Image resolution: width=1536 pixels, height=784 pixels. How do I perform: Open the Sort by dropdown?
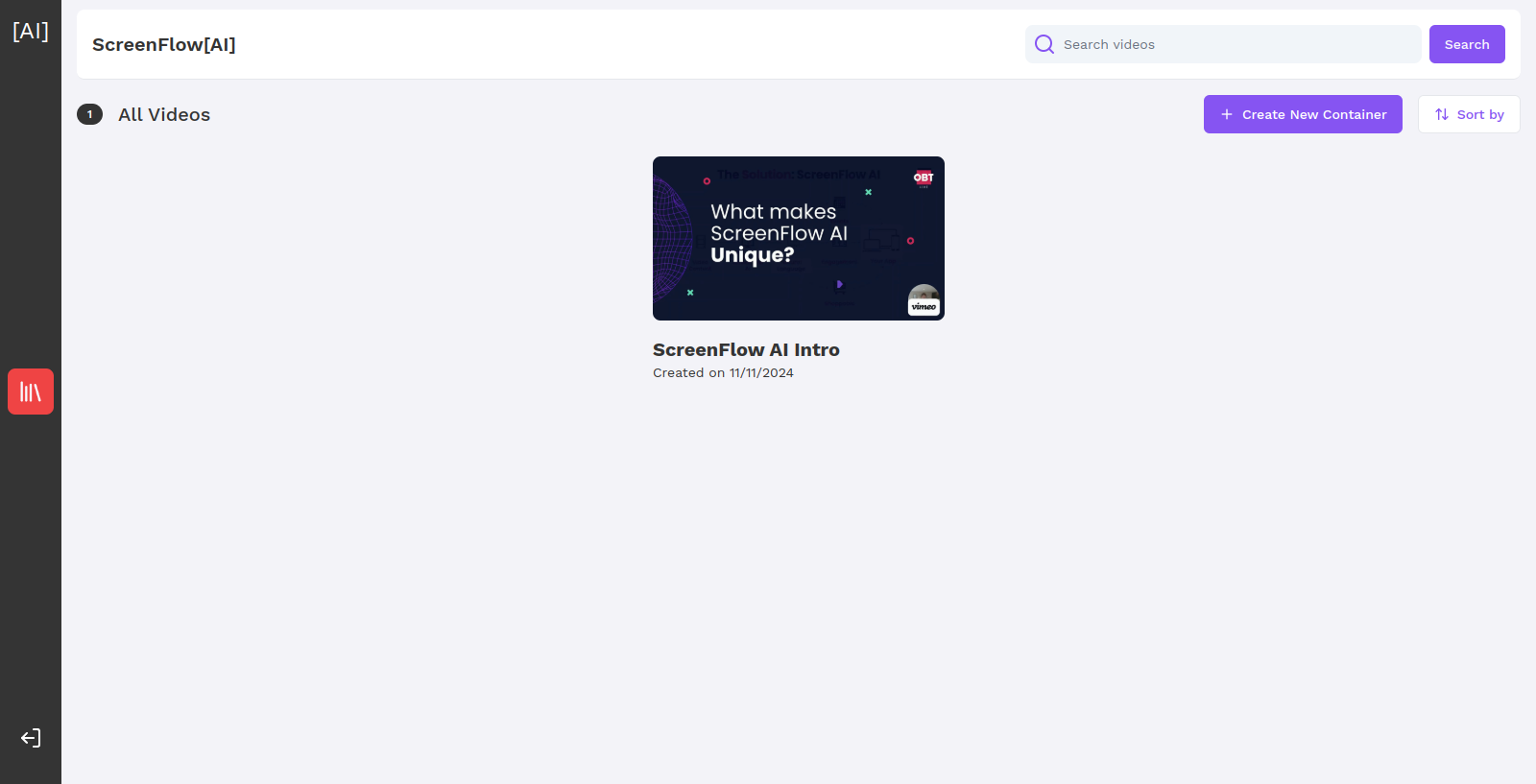tap(1469, 114)
